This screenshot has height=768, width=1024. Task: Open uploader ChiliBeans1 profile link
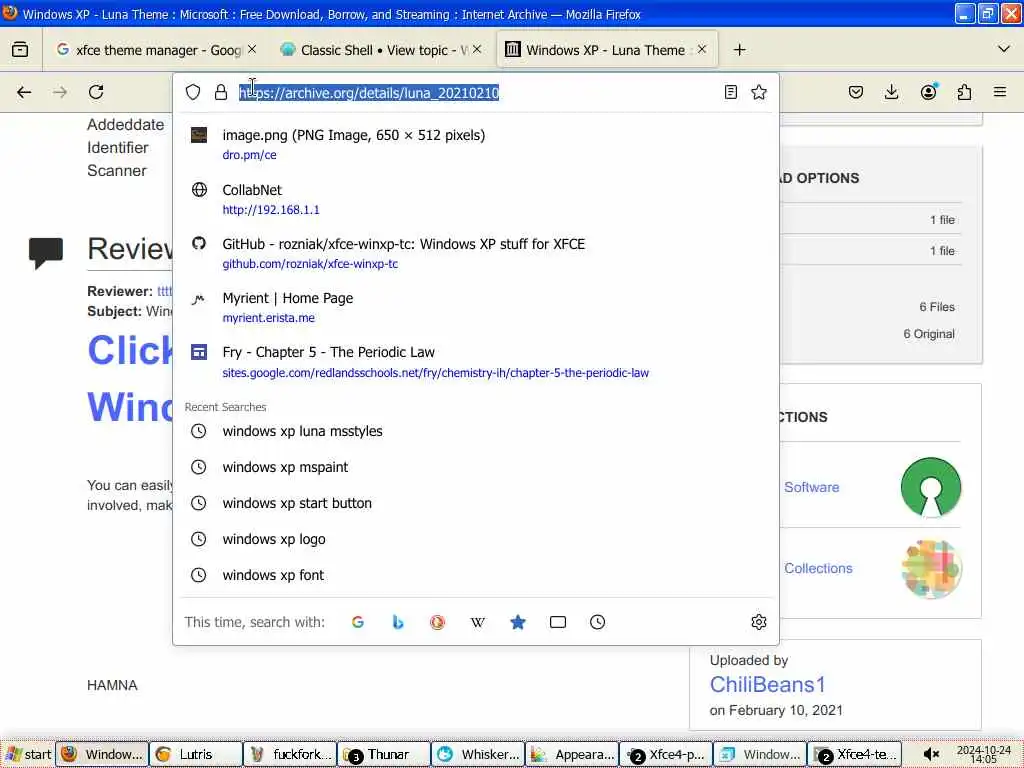click(767, 684)
